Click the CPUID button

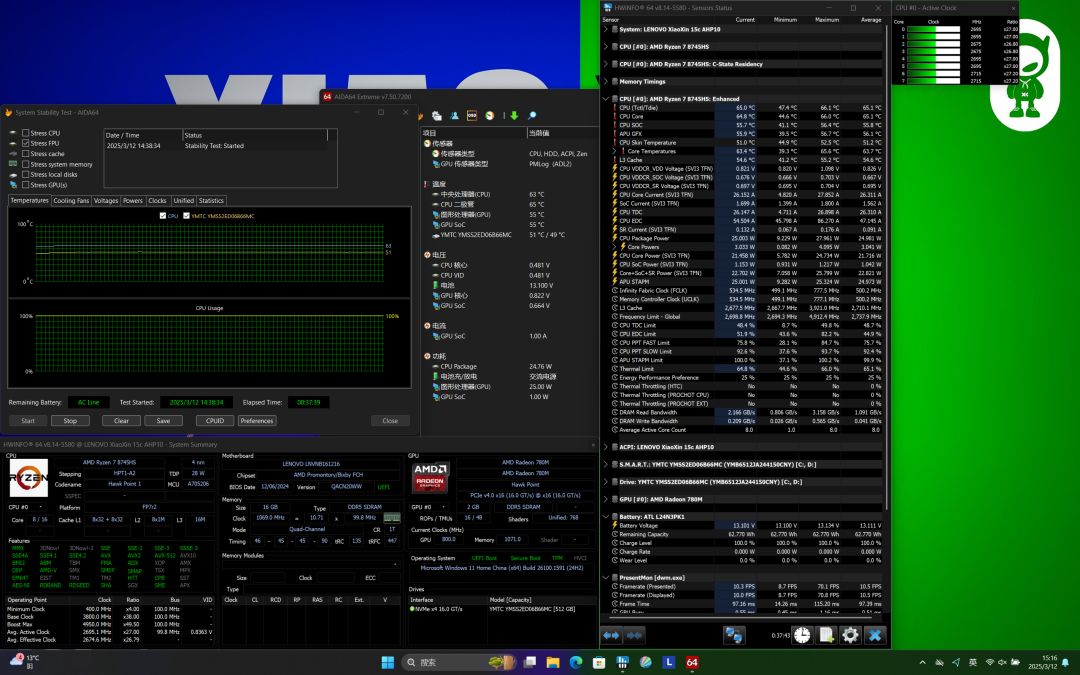coord(215,421)
